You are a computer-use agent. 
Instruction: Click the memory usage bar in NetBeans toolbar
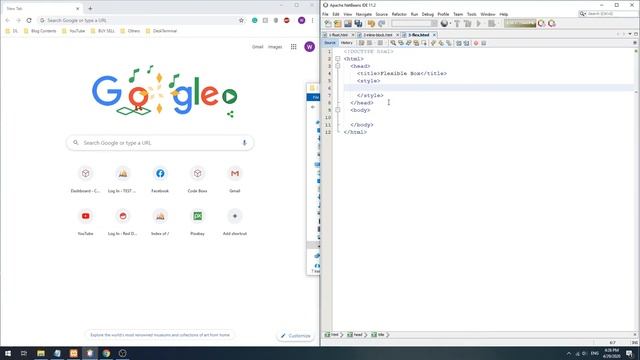point(520,24)
